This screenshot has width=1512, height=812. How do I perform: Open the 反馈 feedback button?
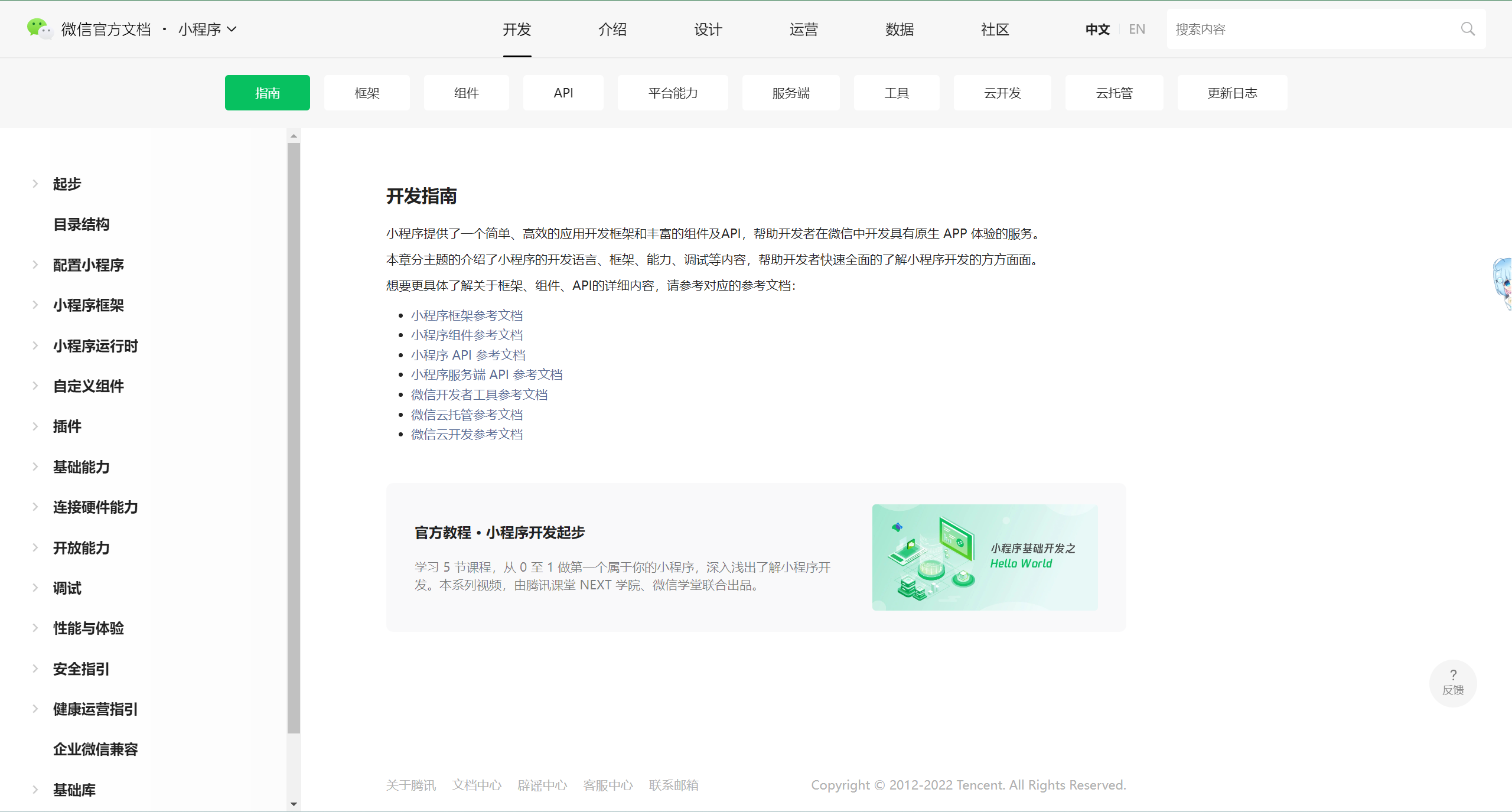tap(1453, 683)
